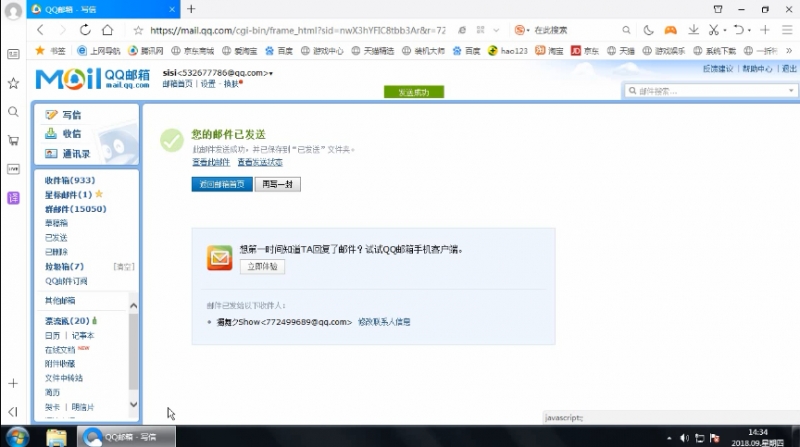Viewport: 800px width, 447px height.
Task: Click the browser address bar URL
Action: [297, 30]
